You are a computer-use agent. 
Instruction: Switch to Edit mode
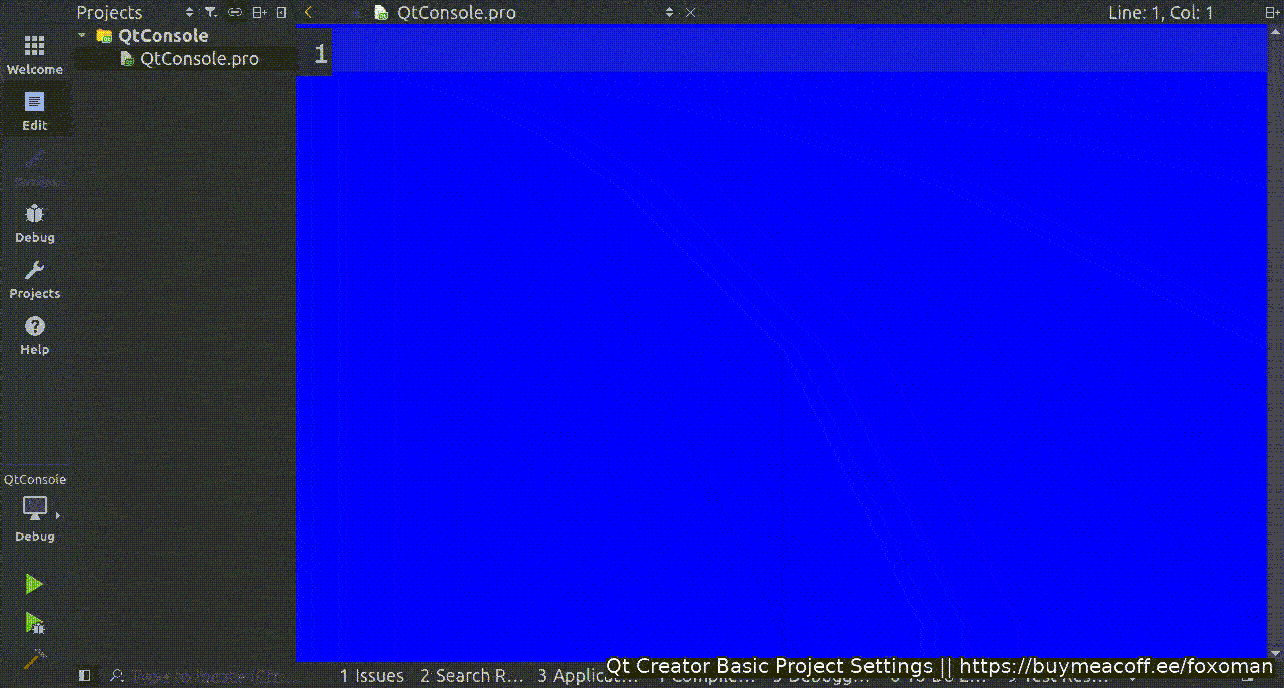pos(35,112)
